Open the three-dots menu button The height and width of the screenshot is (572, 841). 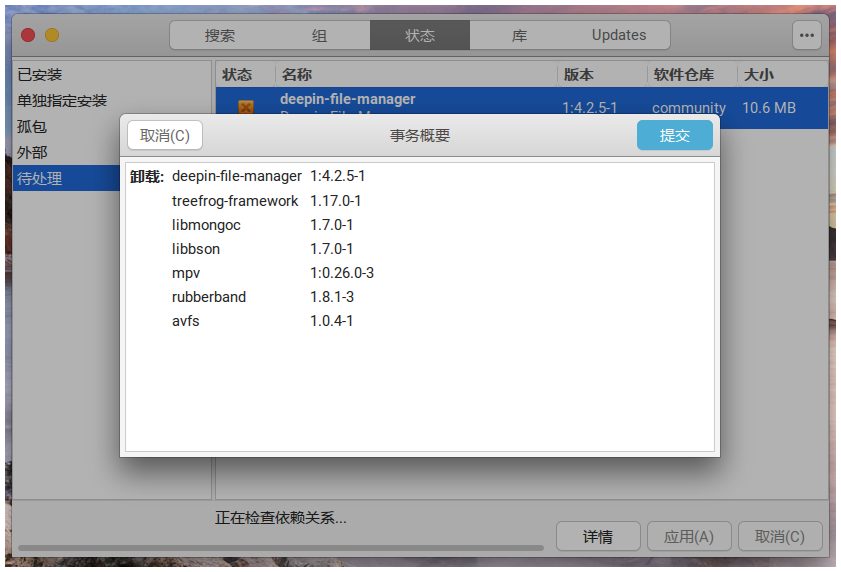[x=807, y=35]
